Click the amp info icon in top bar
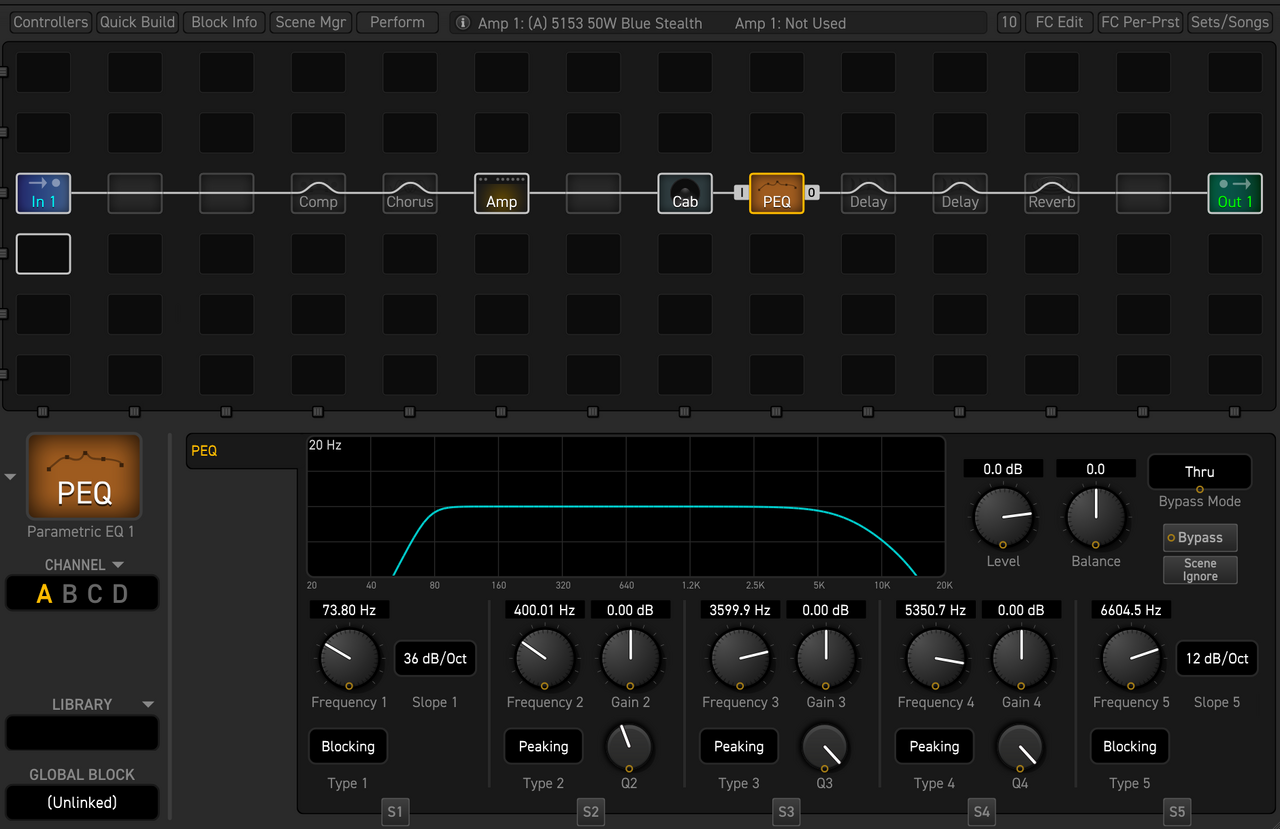The width and height of the screenshot is (1280, 829). point(463,23)
